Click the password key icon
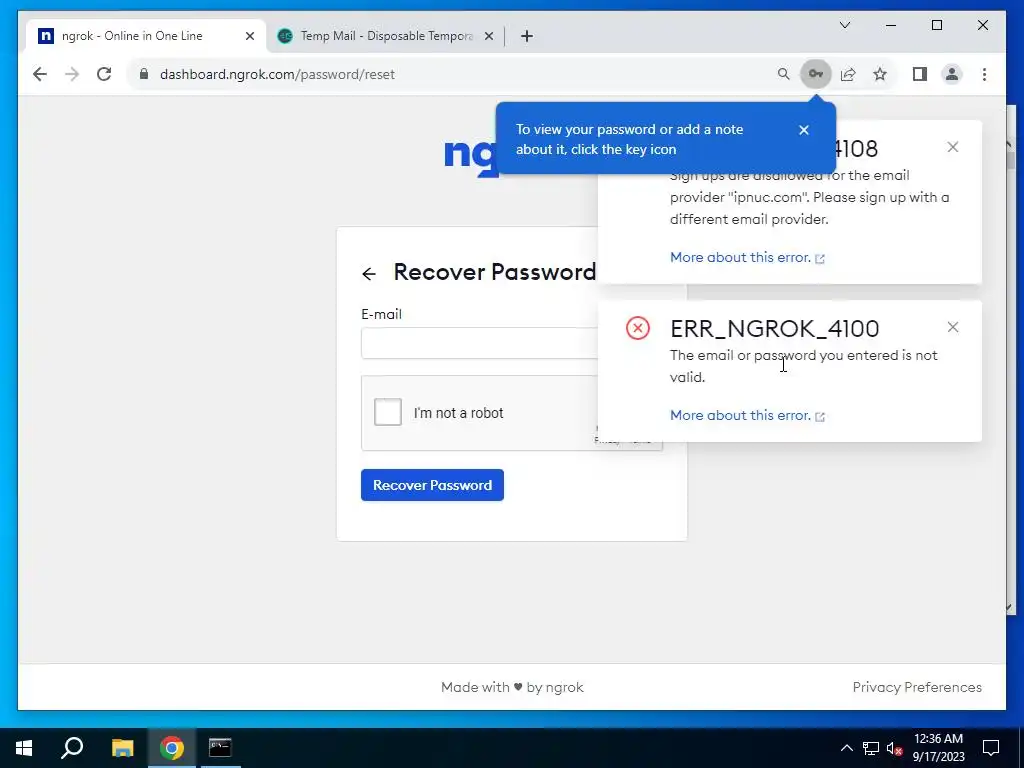The height and width of the screenshot is (768, 1024). click(816, 74)
